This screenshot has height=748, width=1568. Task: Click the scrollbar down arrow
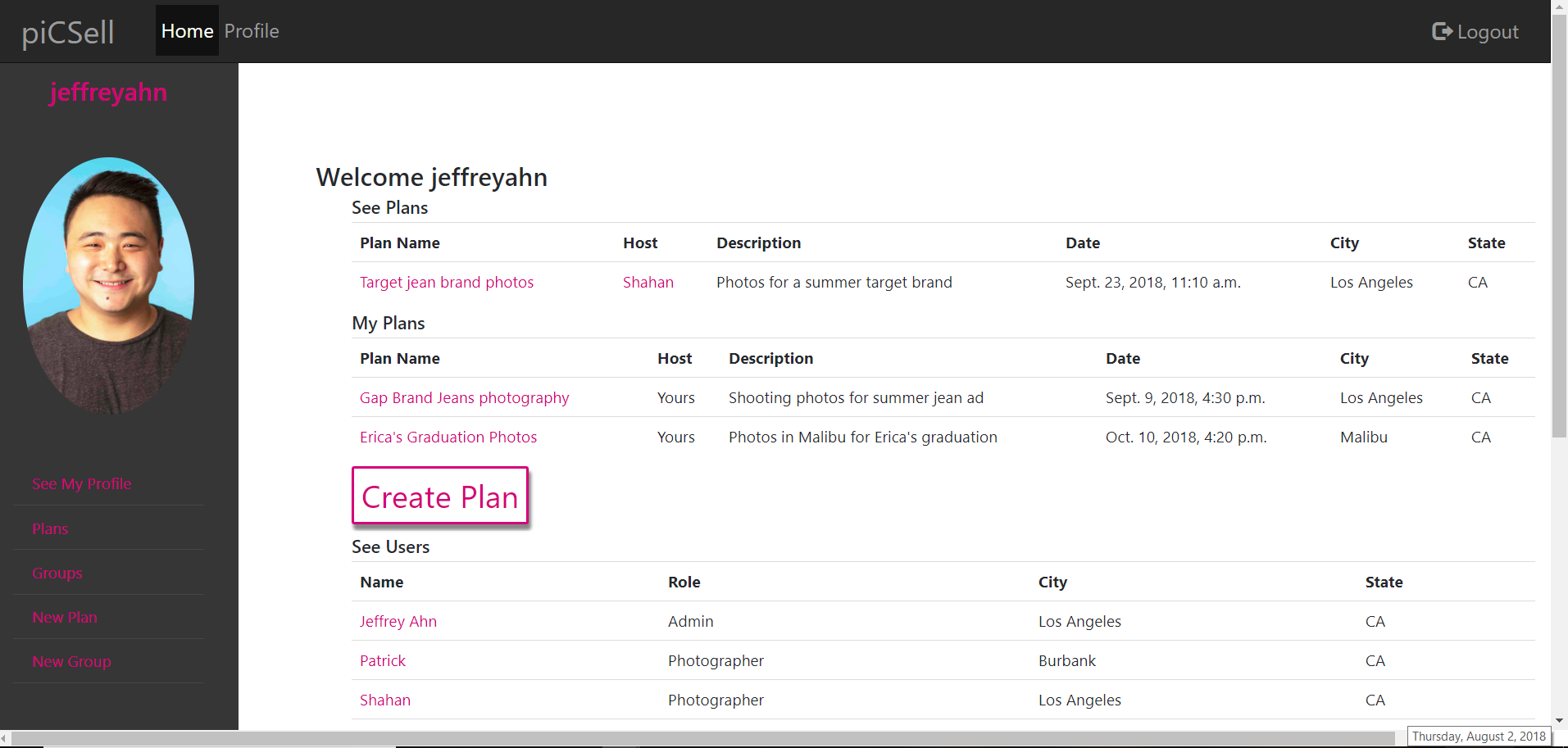pos(1559,720)
